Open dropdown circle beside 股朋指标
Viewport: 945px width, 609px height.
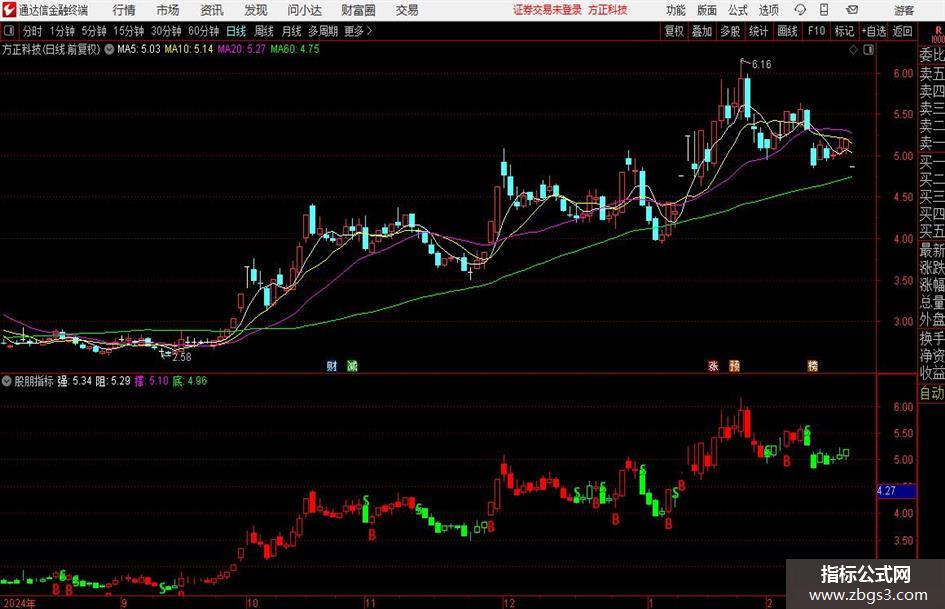pyautogui.click(x=7, y=381)
